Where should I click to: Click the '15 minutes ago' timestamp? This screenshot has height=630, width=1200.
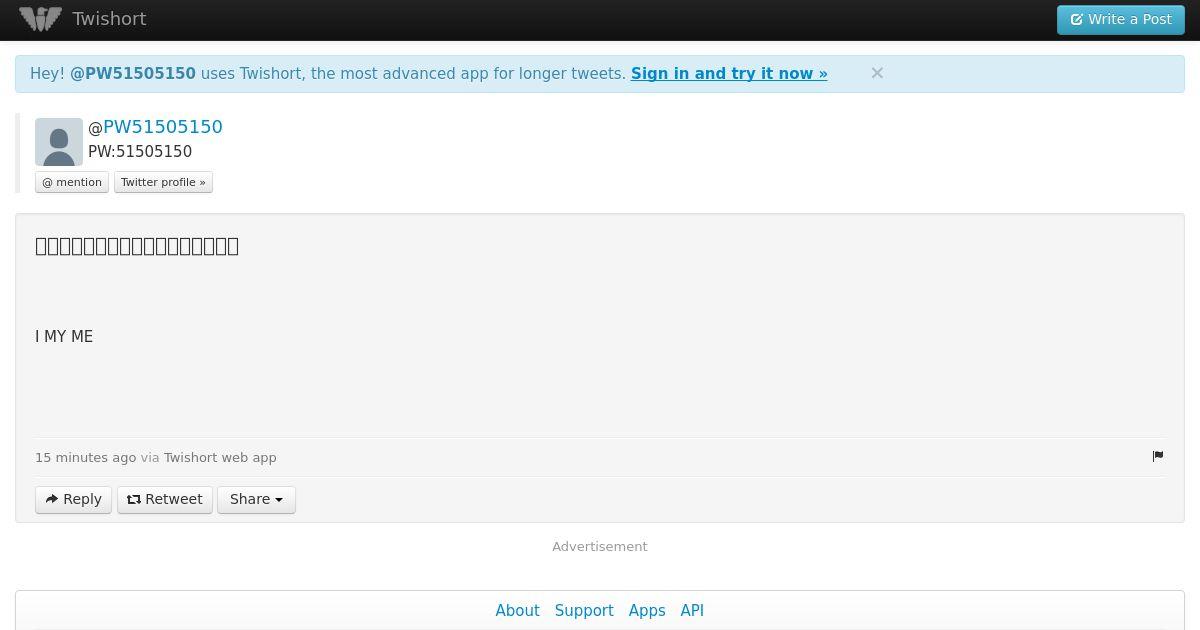(x=85, y=457)
